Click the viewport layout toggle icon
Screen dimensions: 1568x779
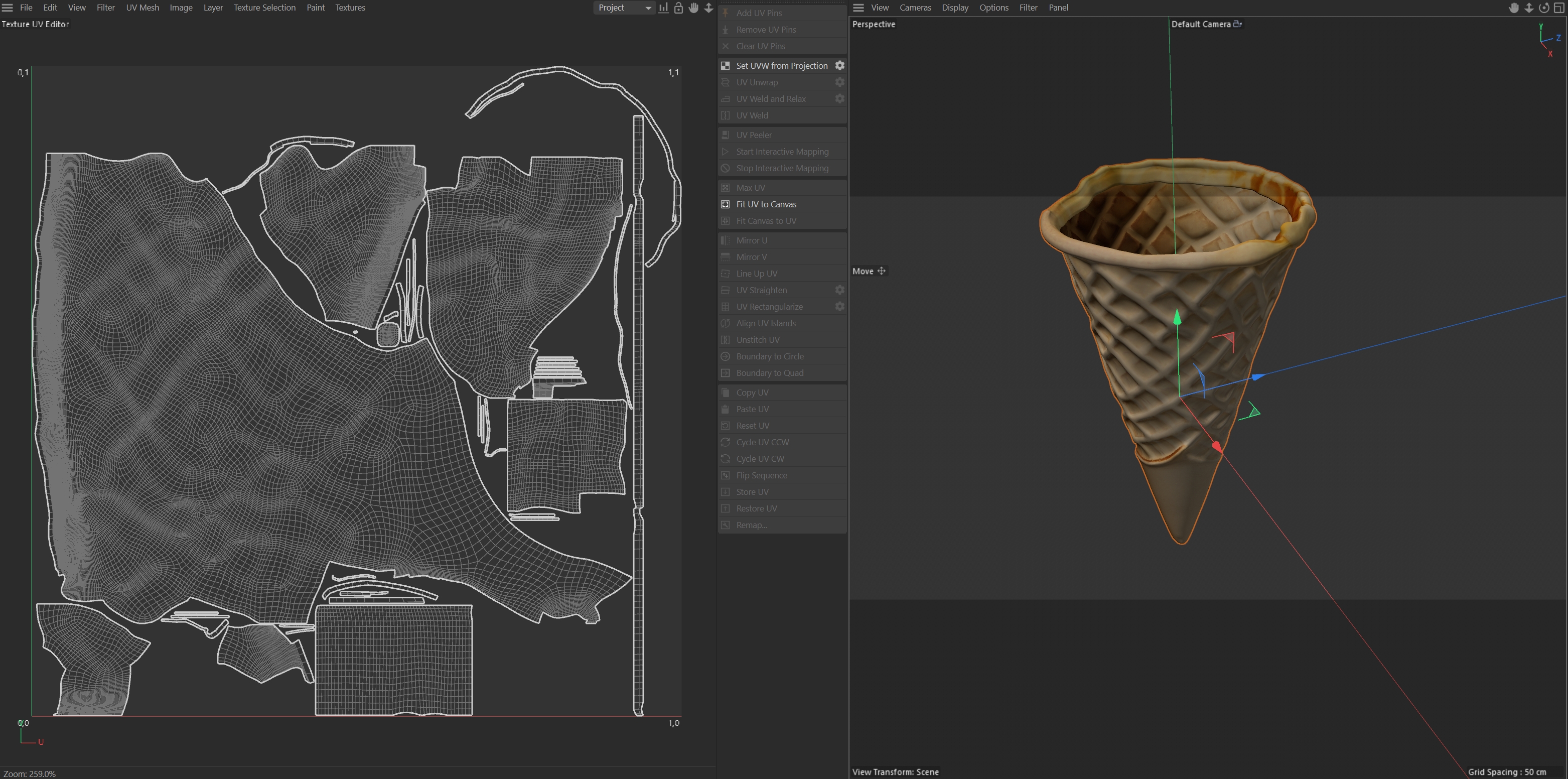[1559, 8]
